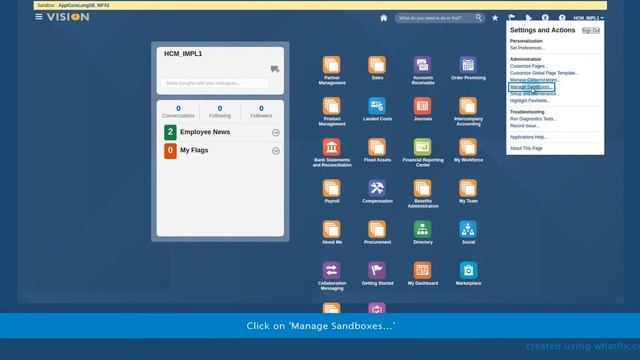Open the Product Management icon
Screen dimensions: 640x360
(331, 106)
